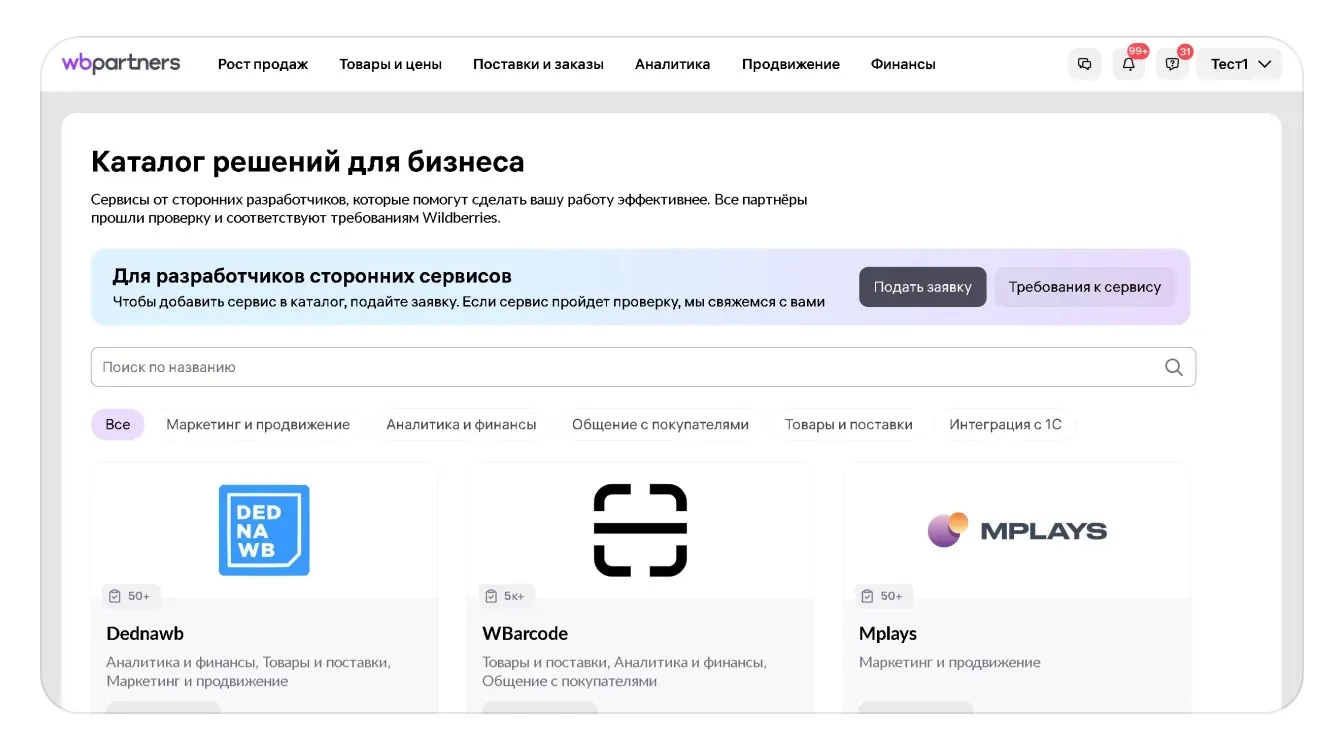Select the Все category filter
The image size is (1344, 750).
click(118, 424)
